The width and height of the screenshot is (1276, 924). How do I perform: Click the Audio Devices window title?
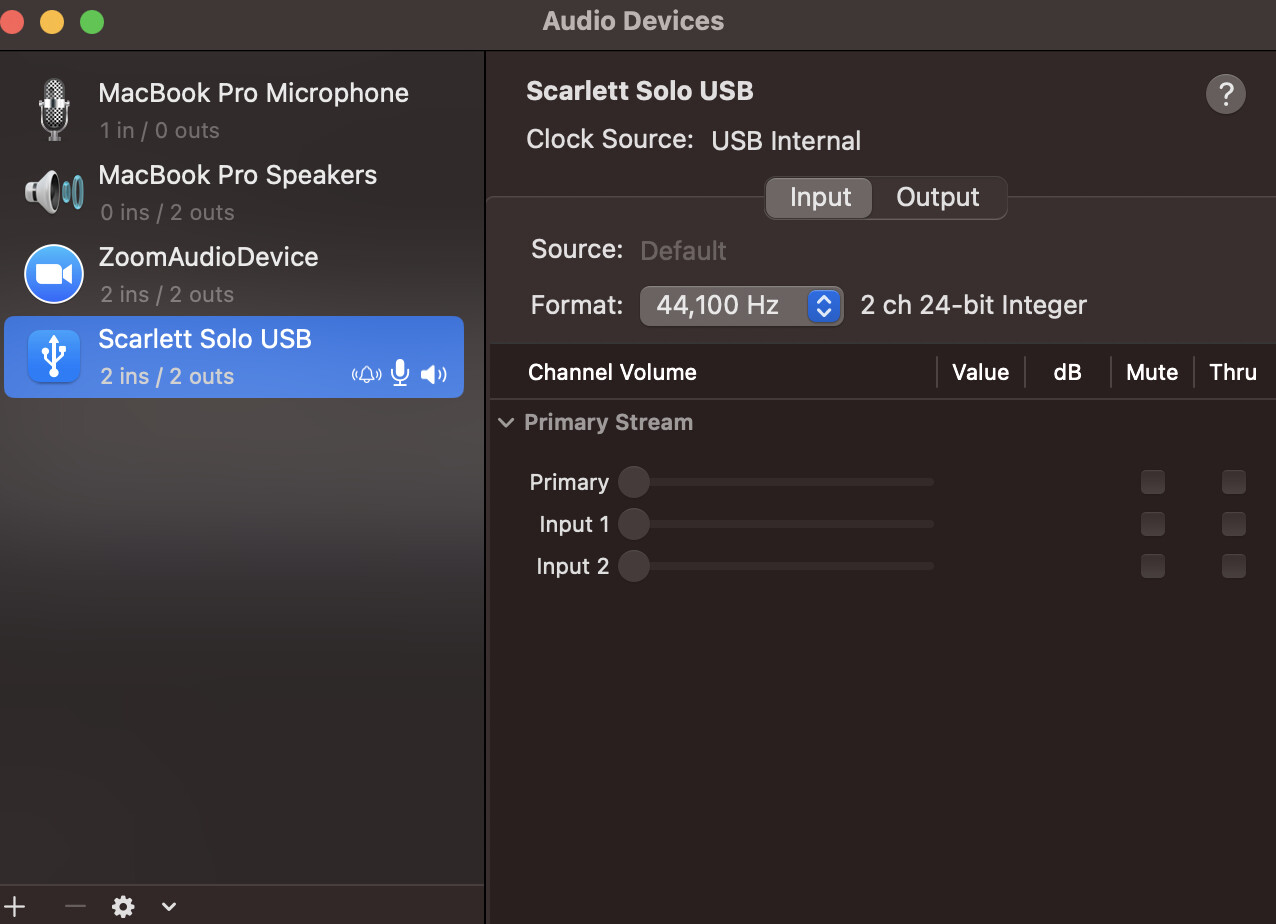633,21
